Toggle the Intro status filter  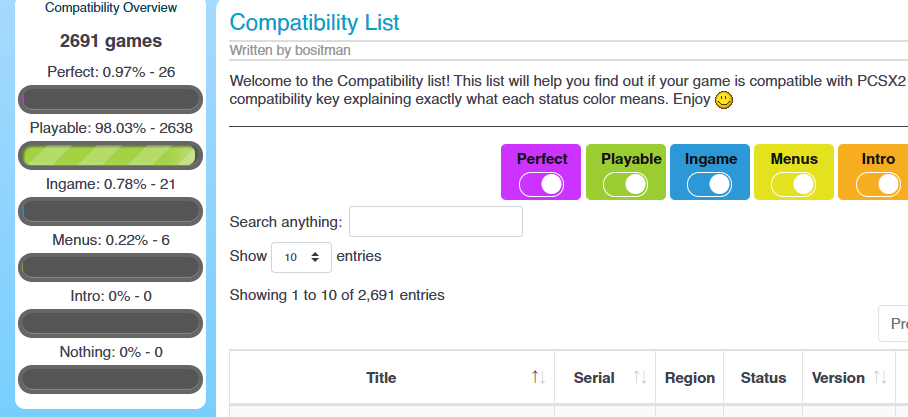tap(878, 184)
